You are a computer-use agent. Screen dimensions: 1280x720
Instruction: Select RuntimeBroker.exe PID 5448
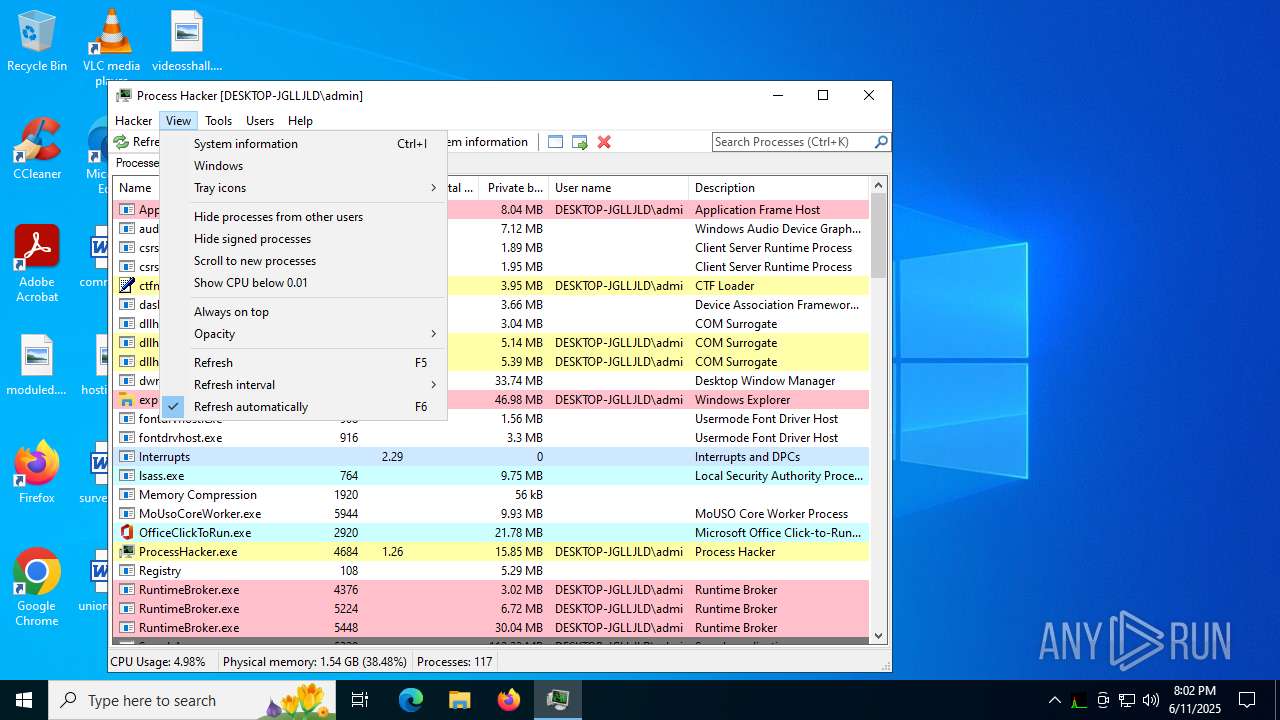491,627
